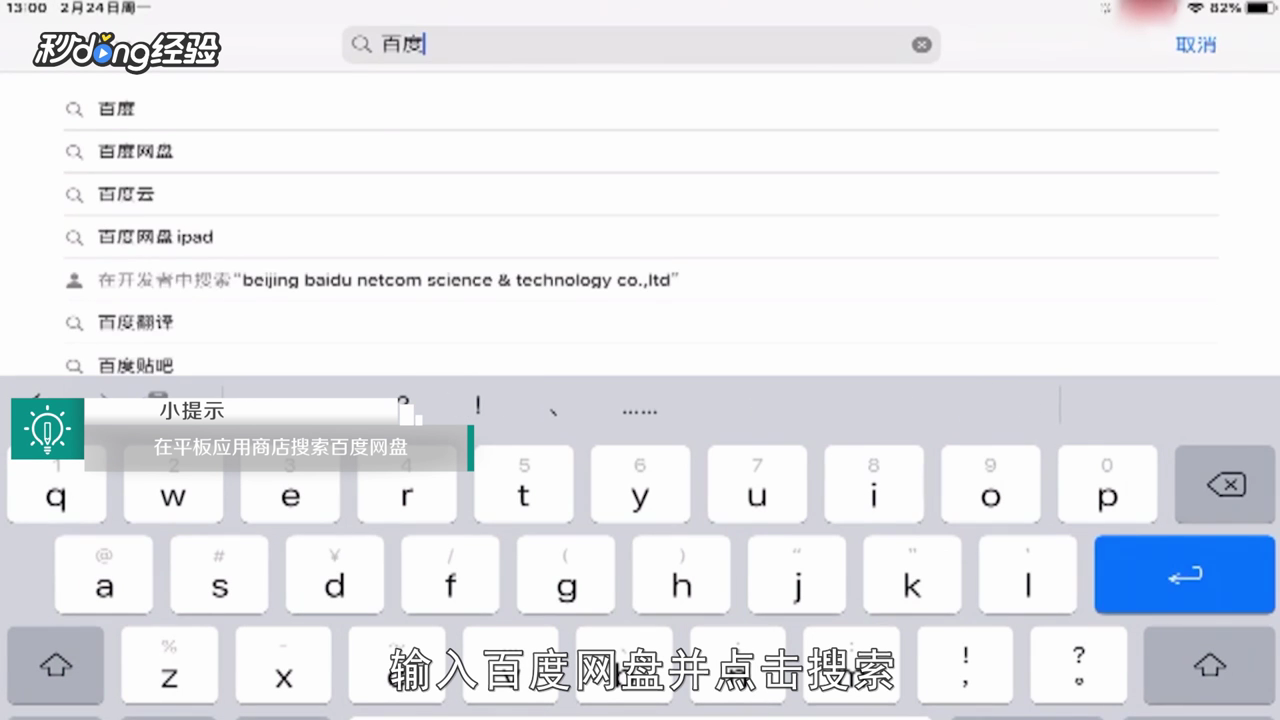The height and width of the screenshot is (720, 1280).
Task: Tap the j key on the keyboard
Action: point(797,575)
